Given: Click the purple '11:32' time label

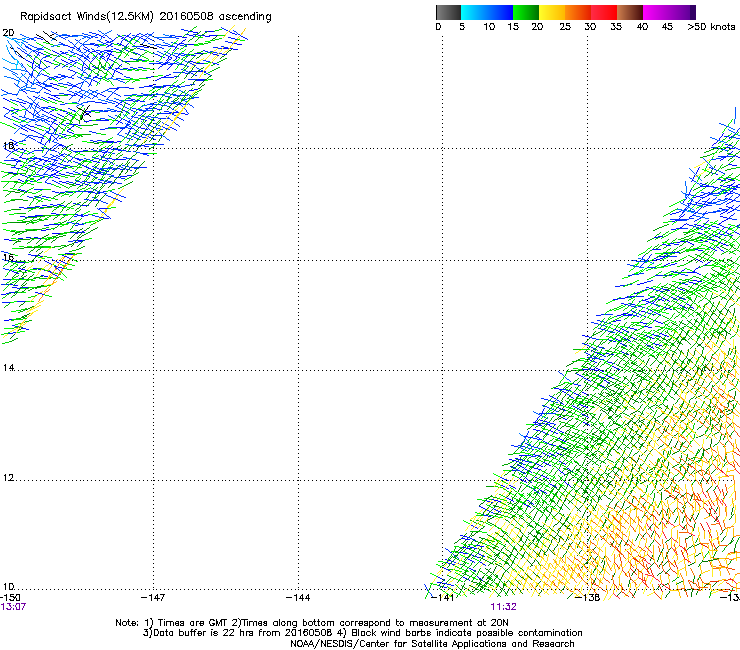Looking at the screenshot, I should tap(504, 607).
